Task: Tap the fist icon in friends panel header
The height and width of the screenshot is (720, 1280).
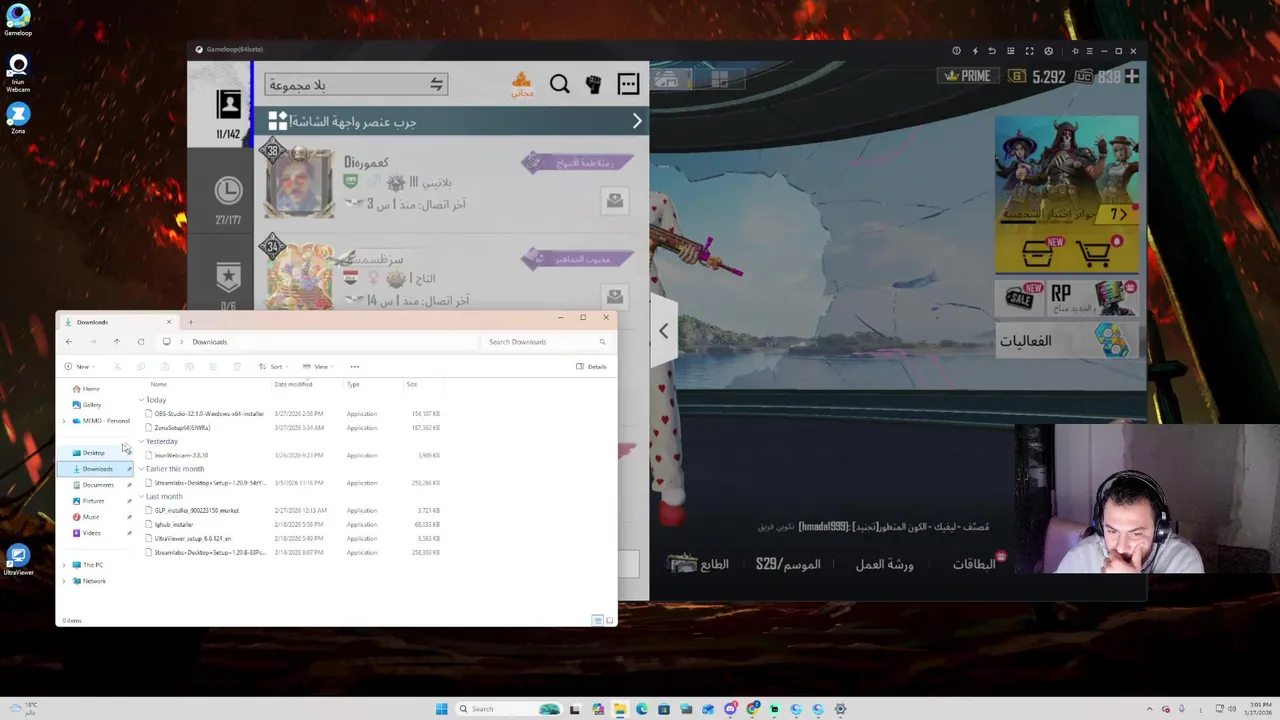Action: tap(594, 85)
